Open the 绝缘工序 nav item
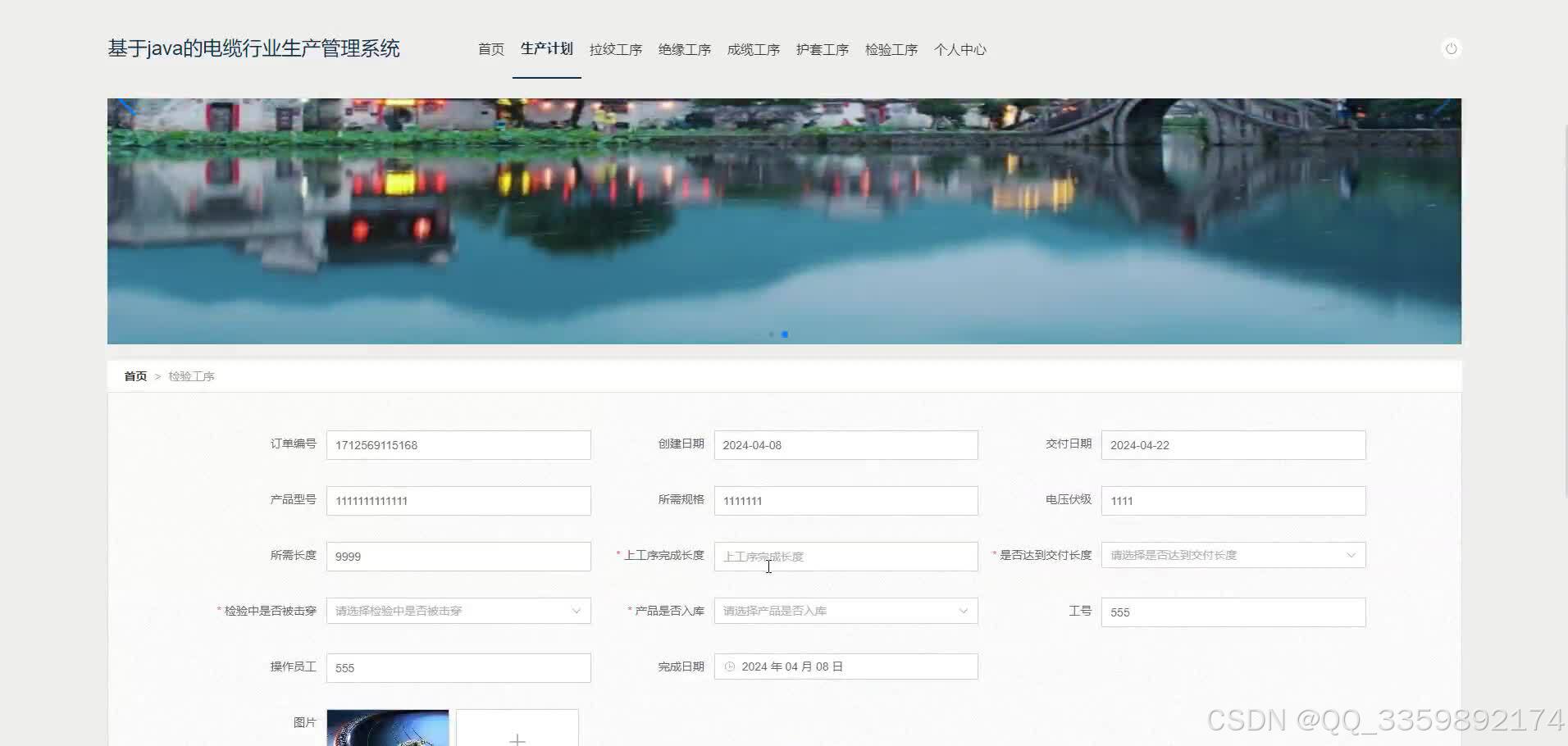 click(x=685, y=49)
